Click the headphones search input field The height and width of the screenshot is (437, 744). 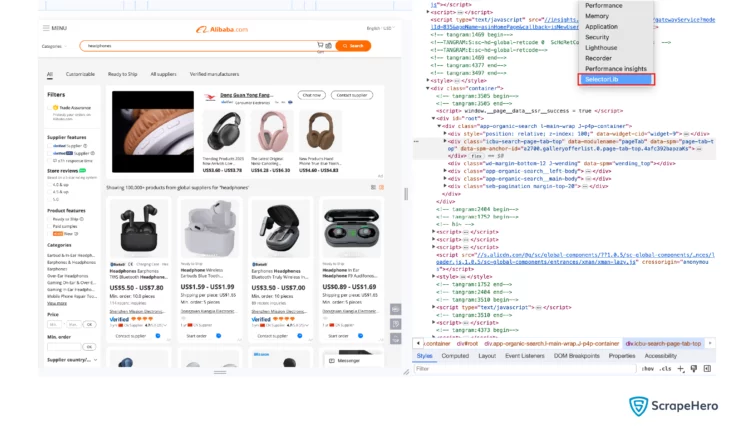point(199,46)
